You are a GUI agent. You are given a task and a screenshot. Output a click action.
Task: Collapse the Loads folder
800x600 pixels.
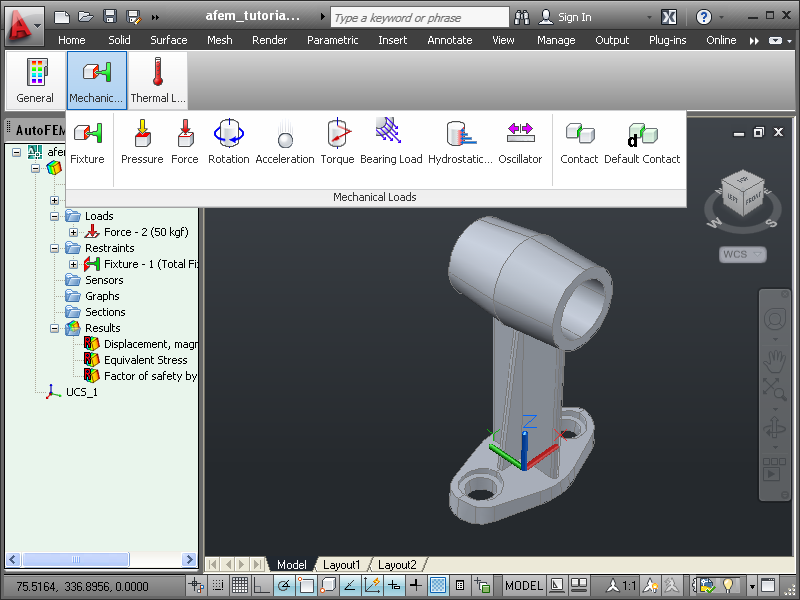click(55, 216)
